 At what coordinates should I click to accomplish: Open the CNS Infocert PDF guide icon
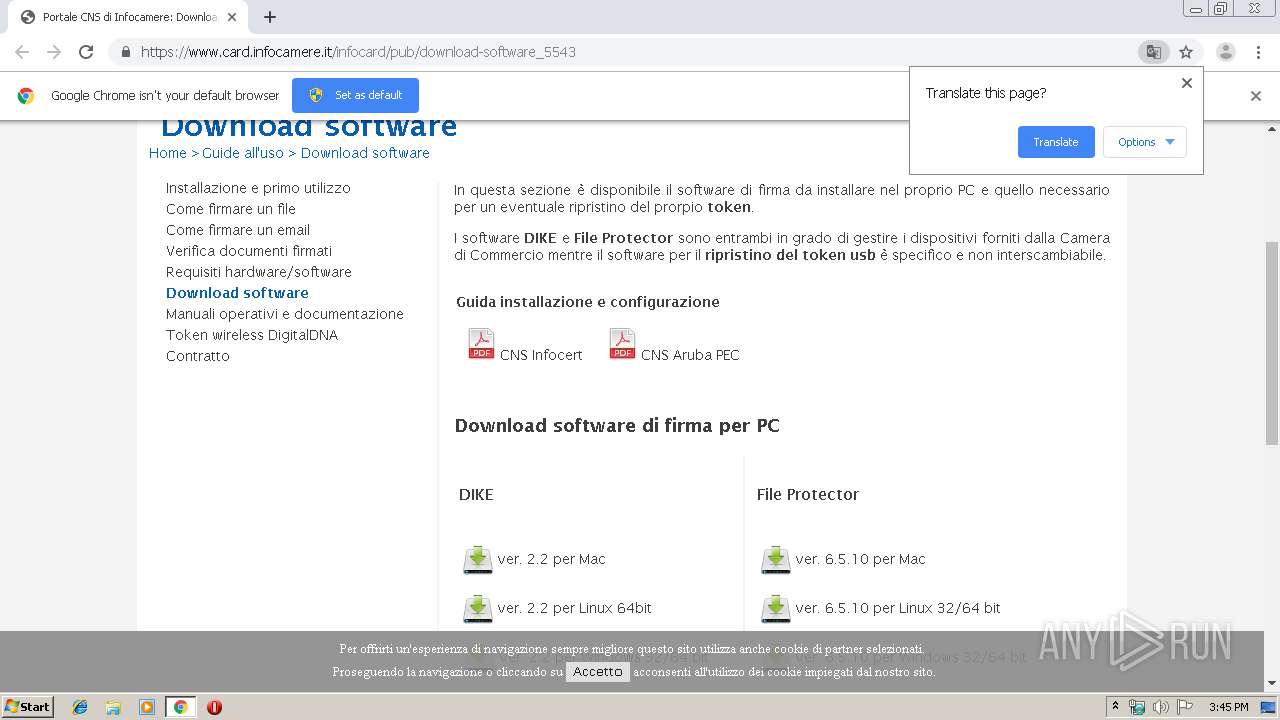(481, 344)
